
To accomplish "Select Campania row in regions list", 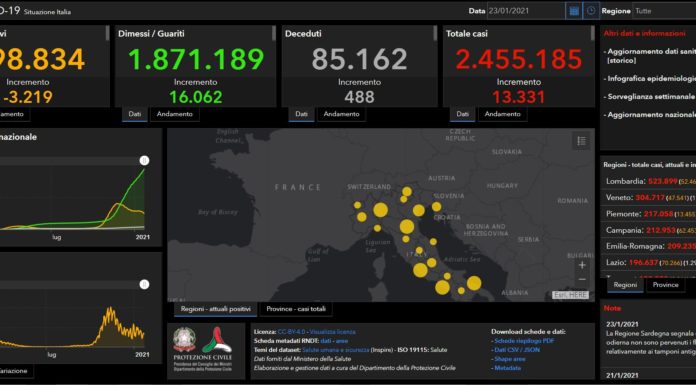I will tap(648, 230).
